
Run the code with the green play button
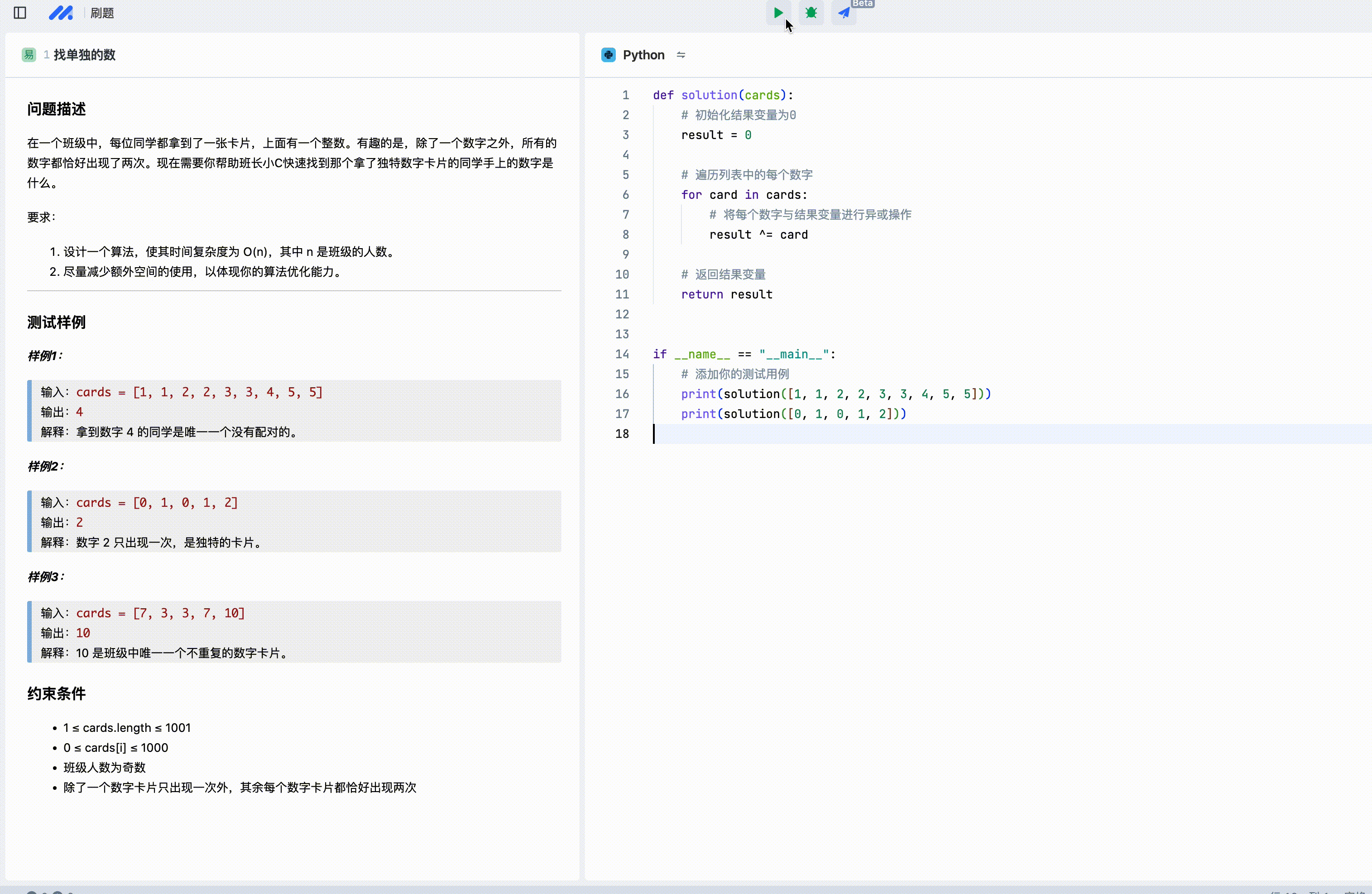pyautogui.click(x=777, y=13)
